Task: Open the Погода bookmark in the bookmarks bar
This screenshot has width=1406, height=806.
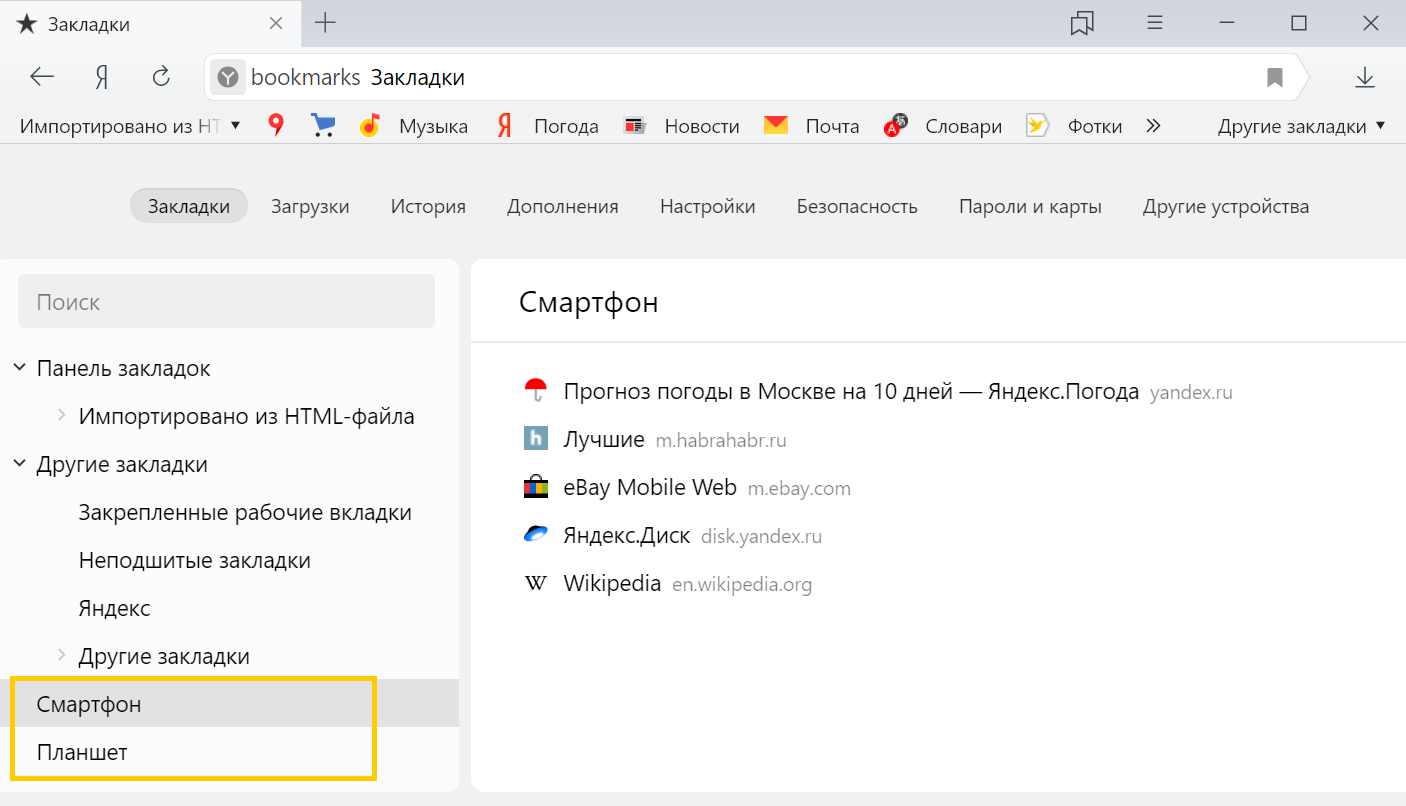Action: (547, 126)
